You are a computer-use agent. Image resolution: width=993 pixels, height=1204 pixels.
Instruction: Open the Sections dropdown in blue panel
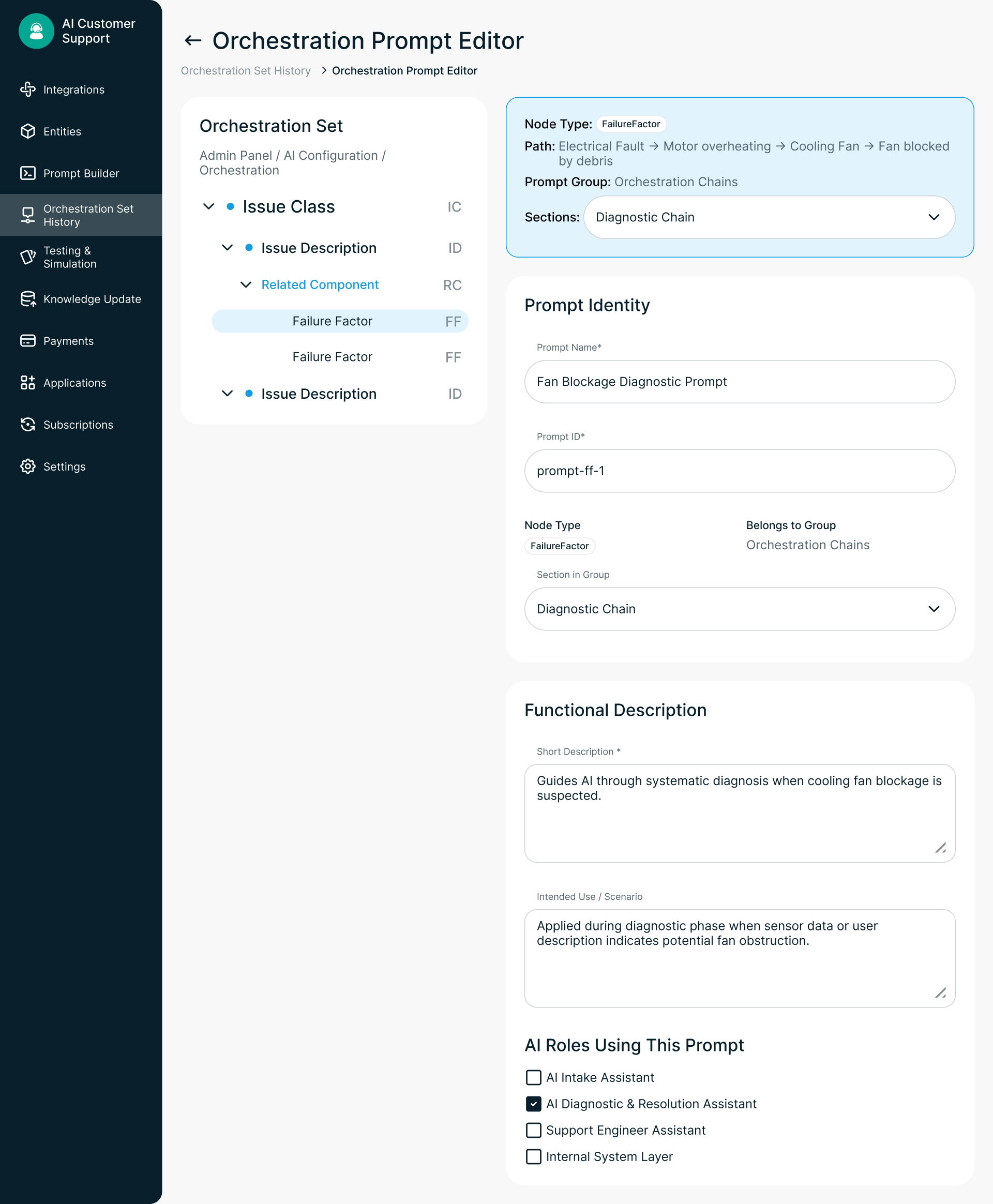(769, 217)
